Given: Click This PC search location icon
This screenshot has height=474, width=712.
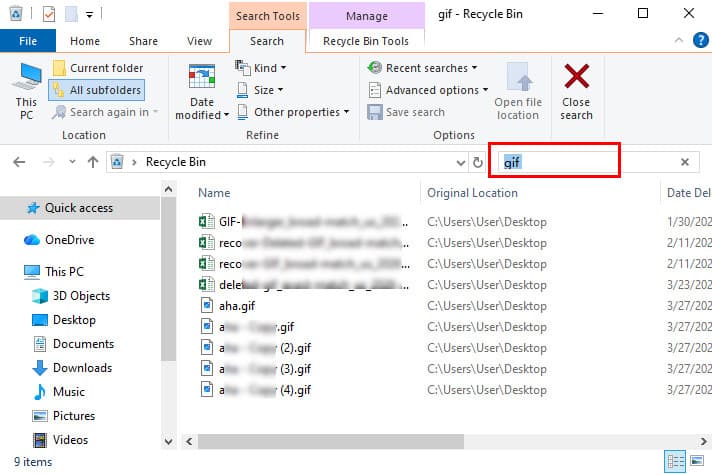Looking at the screenshot, I should pos(26,91).
